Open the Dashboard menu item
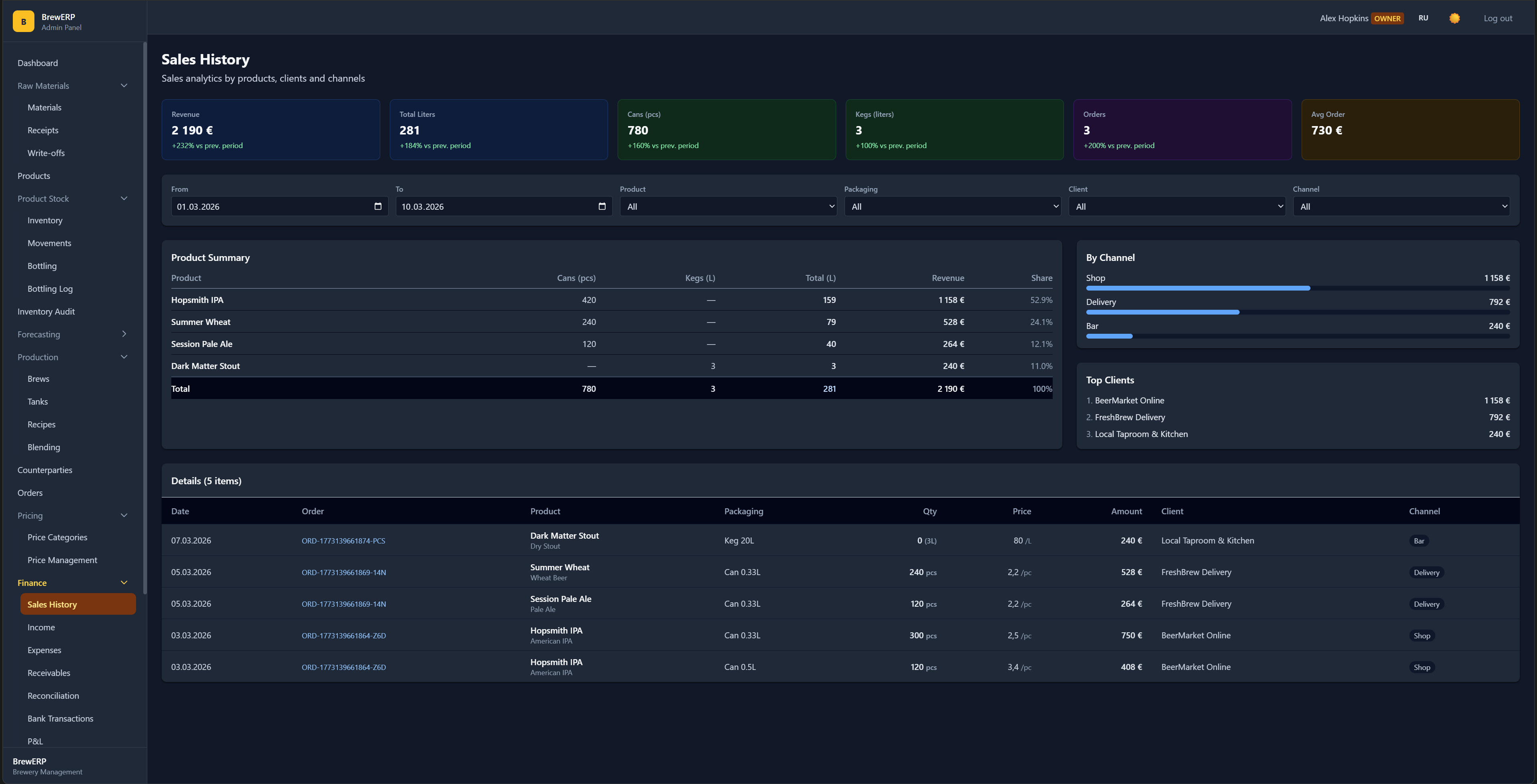The image size is (1537, 784). pos(38,63)
